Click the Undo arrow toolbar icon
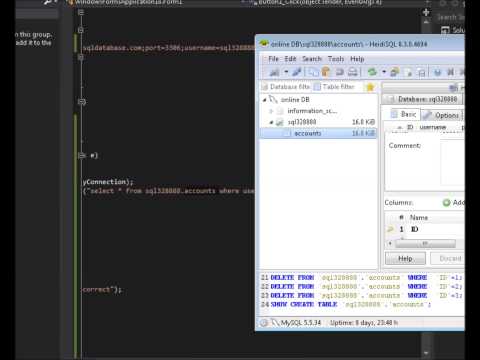The width and height of the screenshot is (480, 360). click(339, 72)
